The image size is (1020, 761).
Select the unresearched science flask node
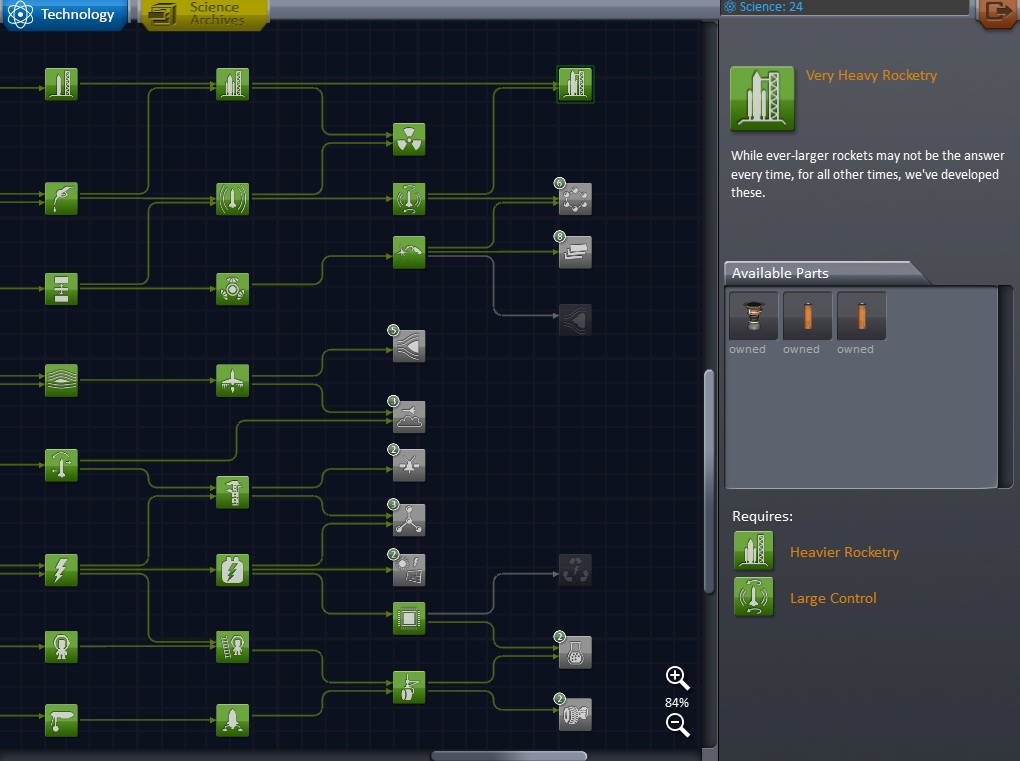(x=575, y=652)
